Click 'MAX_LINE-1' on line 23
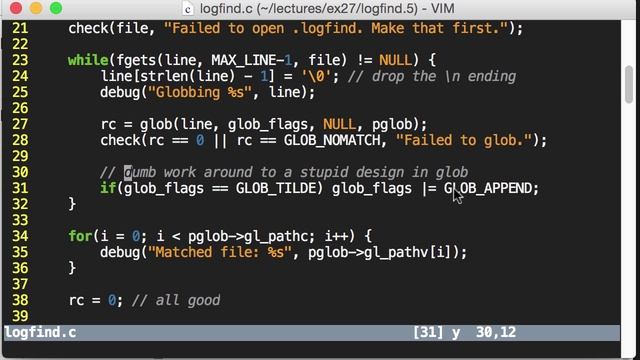640x360 pixels. pyautogui.click(x=252, y=60)
